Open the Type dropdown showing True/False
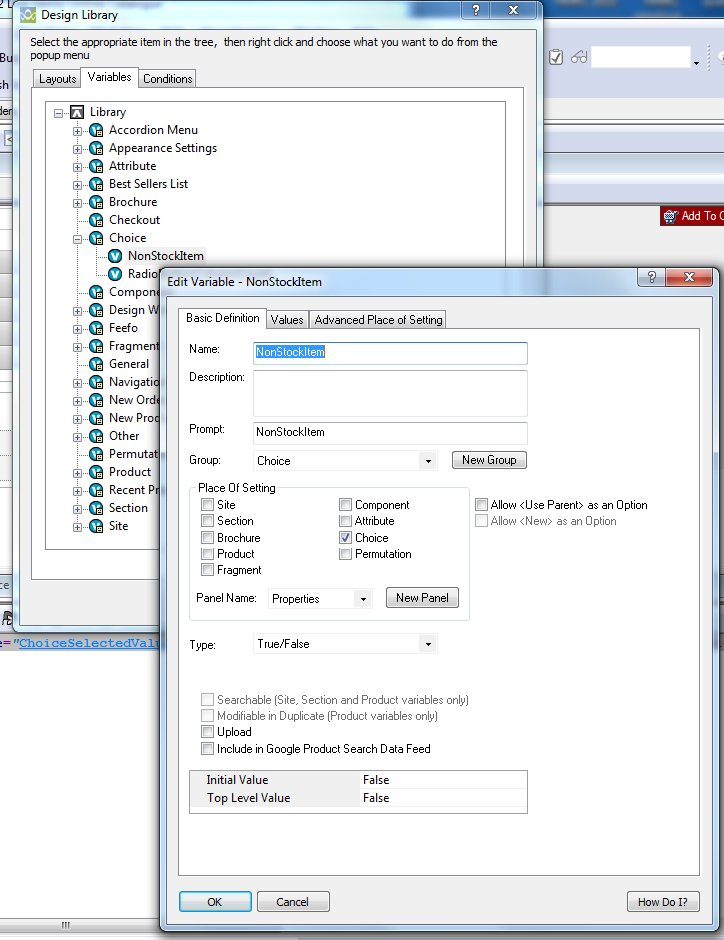This screenshot has width=724, height=940. pyautogui.click(x=428, y=644)
